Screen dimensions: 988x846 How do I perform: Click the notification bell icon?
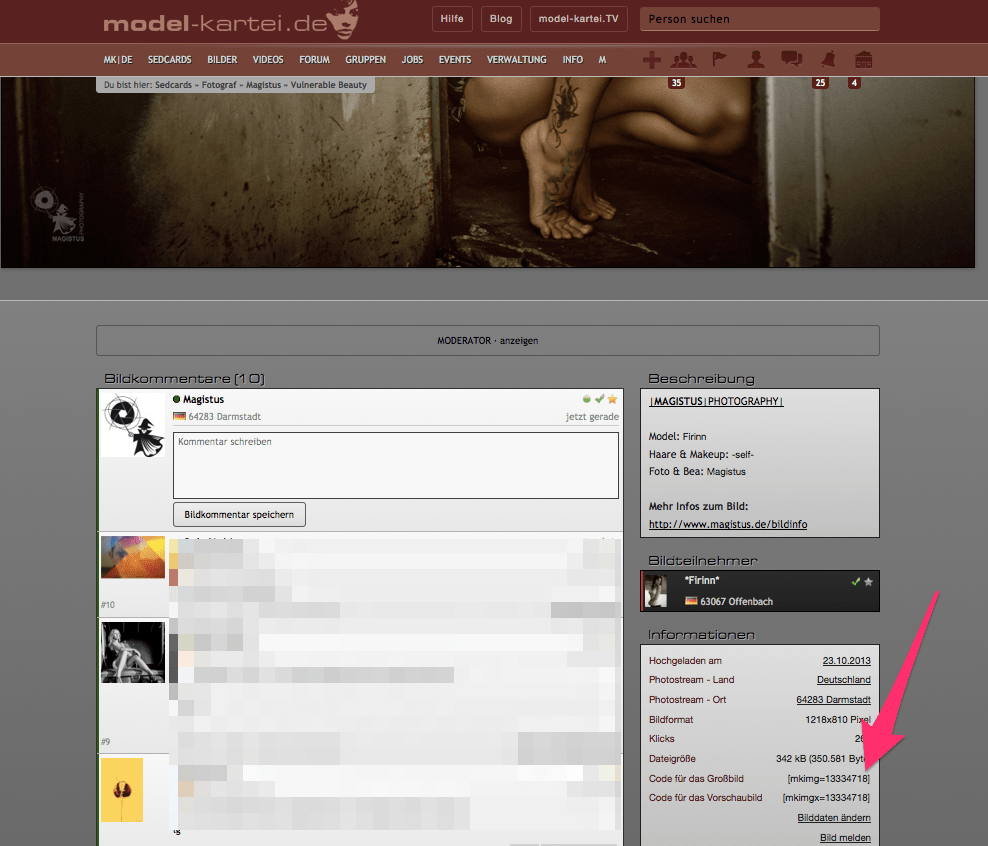[x=827, y=60]
